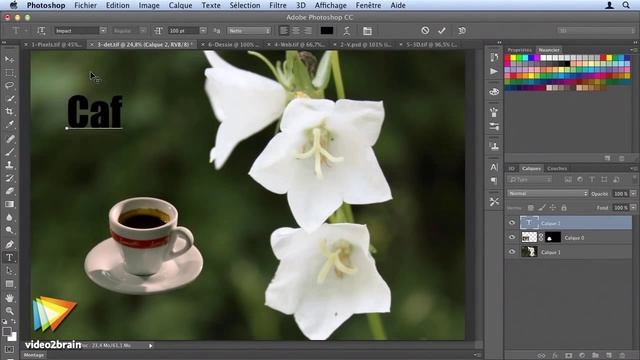Select the Rectangle shape tool

(9, 284)
